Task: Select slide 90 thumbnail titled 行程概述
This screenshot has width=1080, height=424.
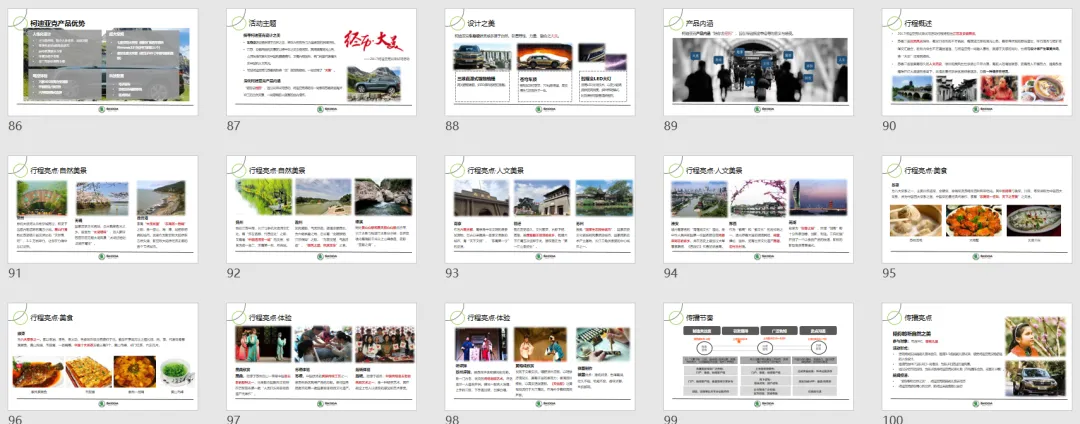Action: click(977, 62)
